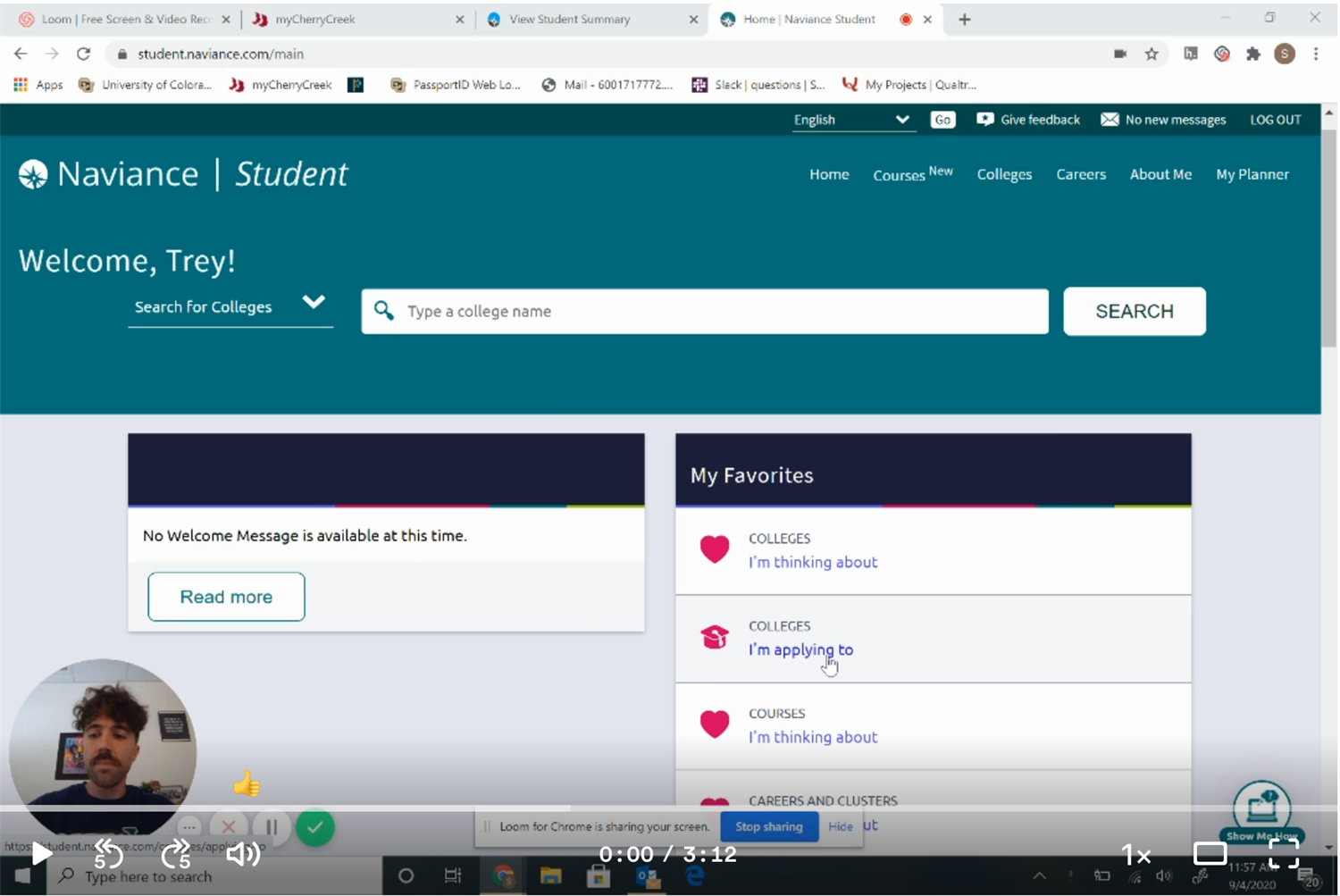Click the camera icon in address bar
Screen dimensions: 1340x896
[1120, 54]
